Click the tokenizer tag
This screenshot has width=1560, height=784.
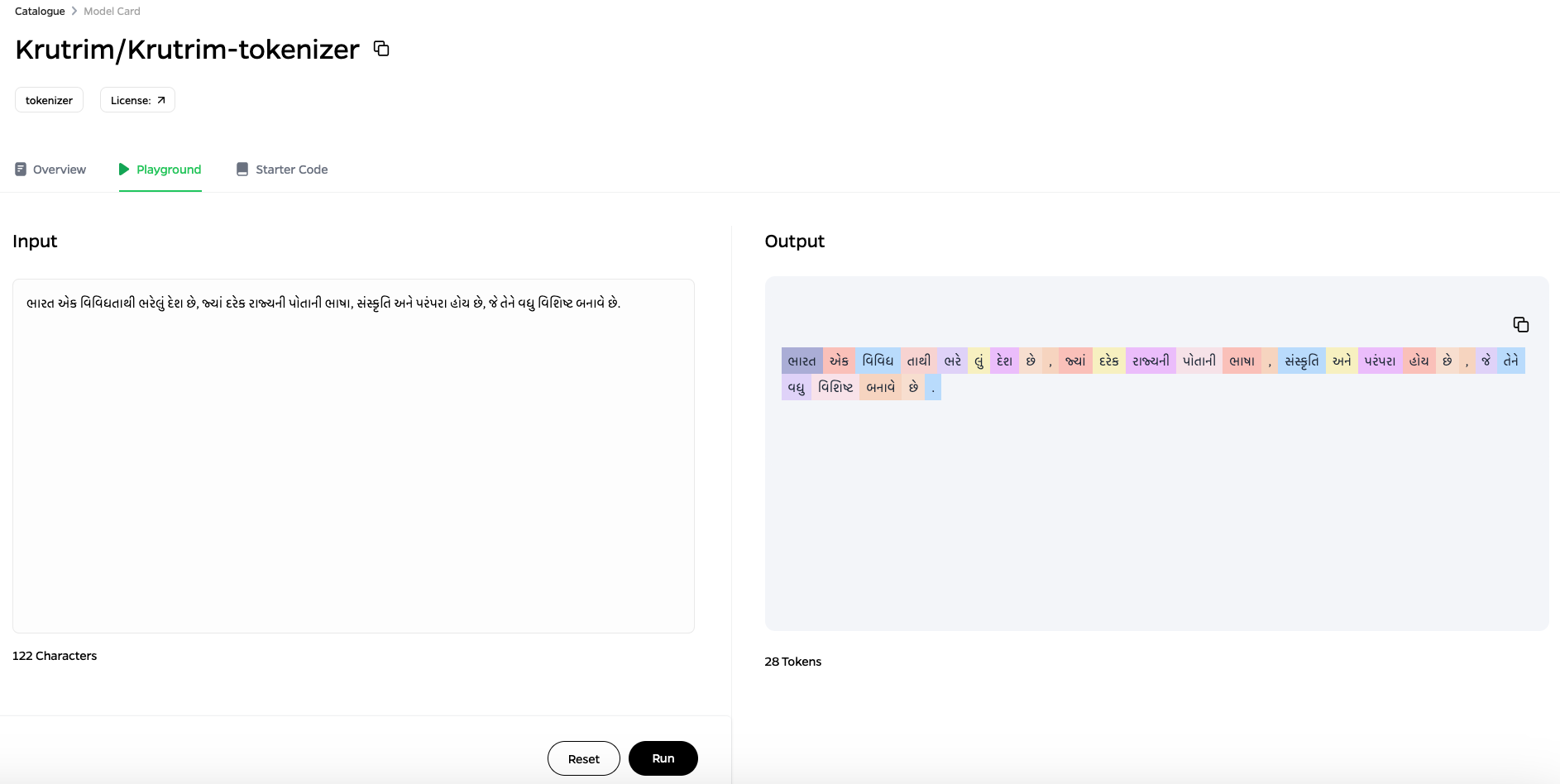click(49, 100)
